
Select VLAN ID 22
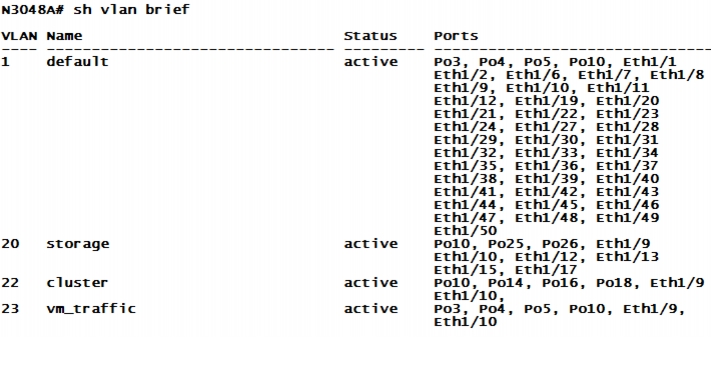pos(10,283)
